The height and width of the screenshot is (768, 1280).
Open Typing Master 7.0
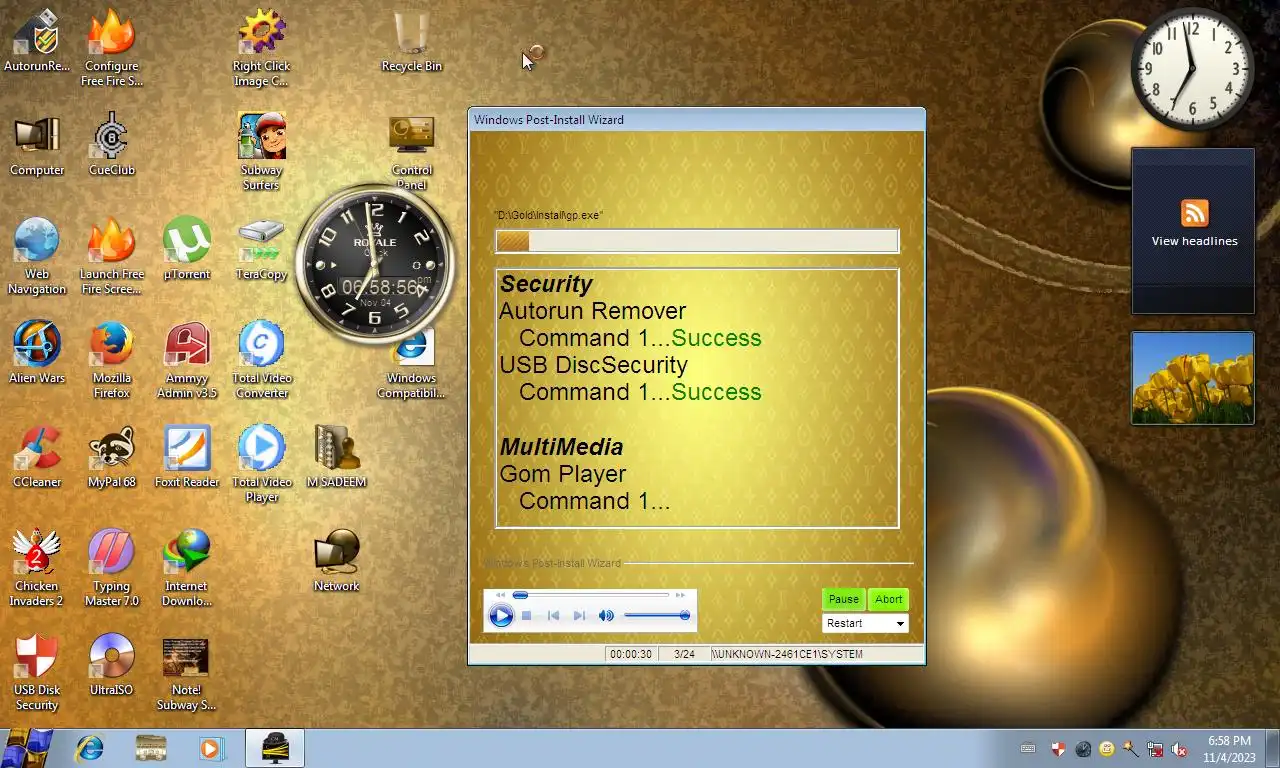tap(112, 568)
